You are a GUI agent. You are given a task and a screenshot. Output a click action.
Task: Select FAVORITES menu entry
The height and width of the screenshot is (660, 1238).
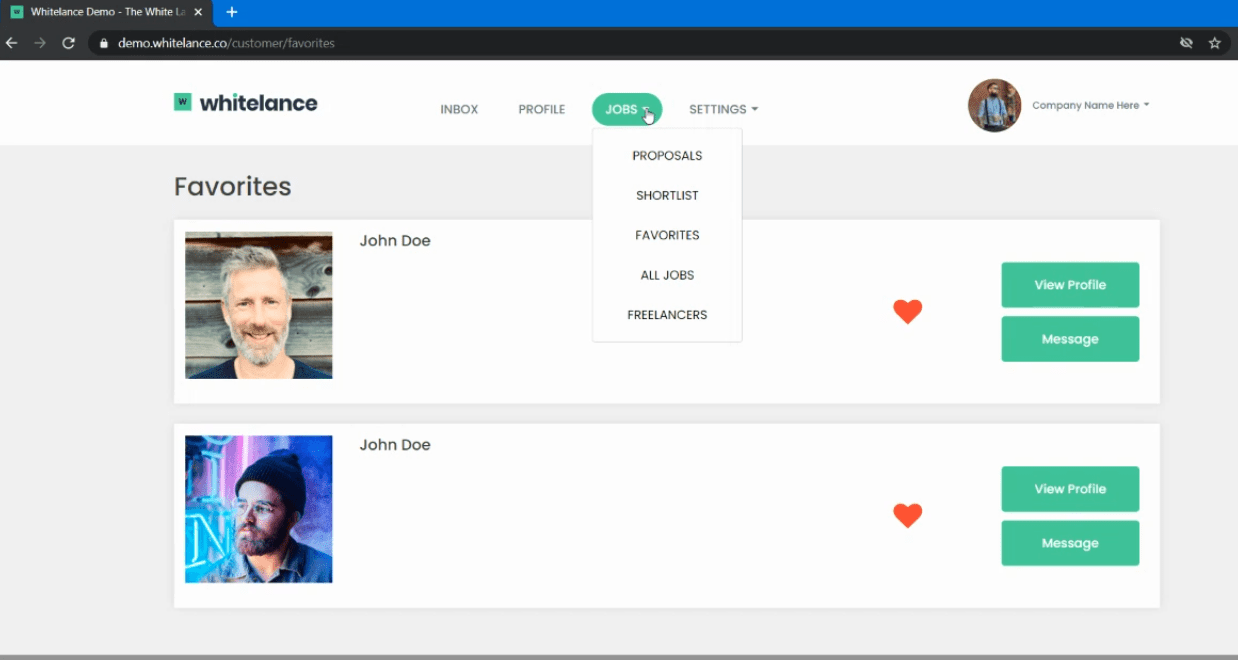click(x=667, y=235)
